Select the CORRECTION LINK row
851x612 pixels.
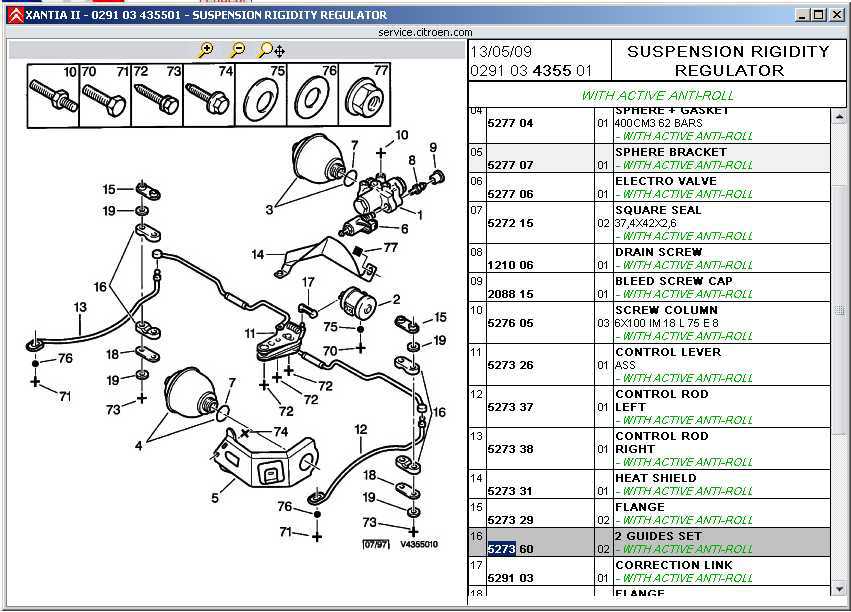click(650, 571)
